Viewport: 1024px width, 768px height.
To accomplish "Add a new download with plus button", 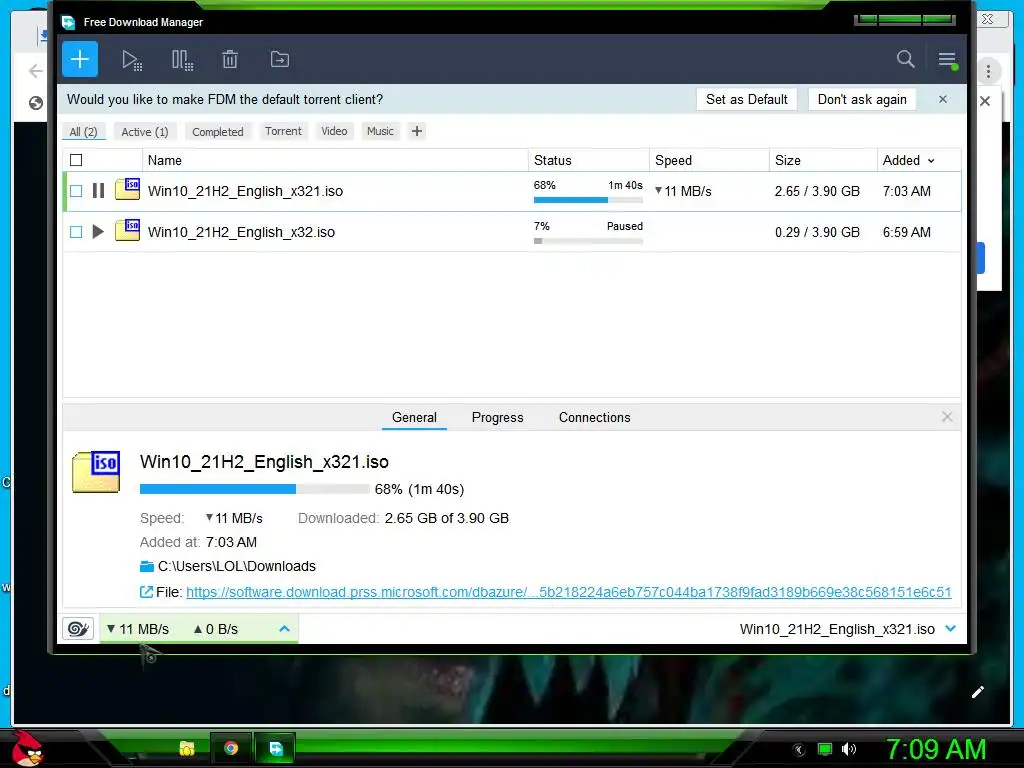I will tap(80, 59).
